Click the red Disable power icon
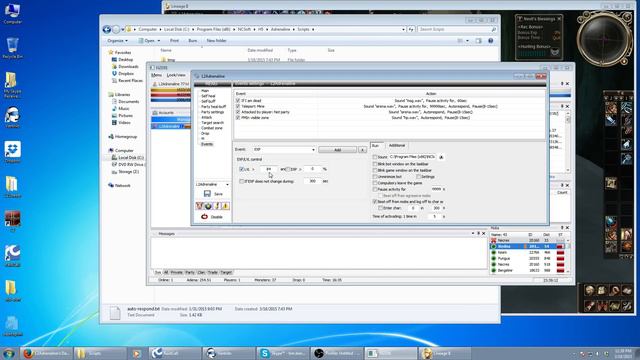 204,217
